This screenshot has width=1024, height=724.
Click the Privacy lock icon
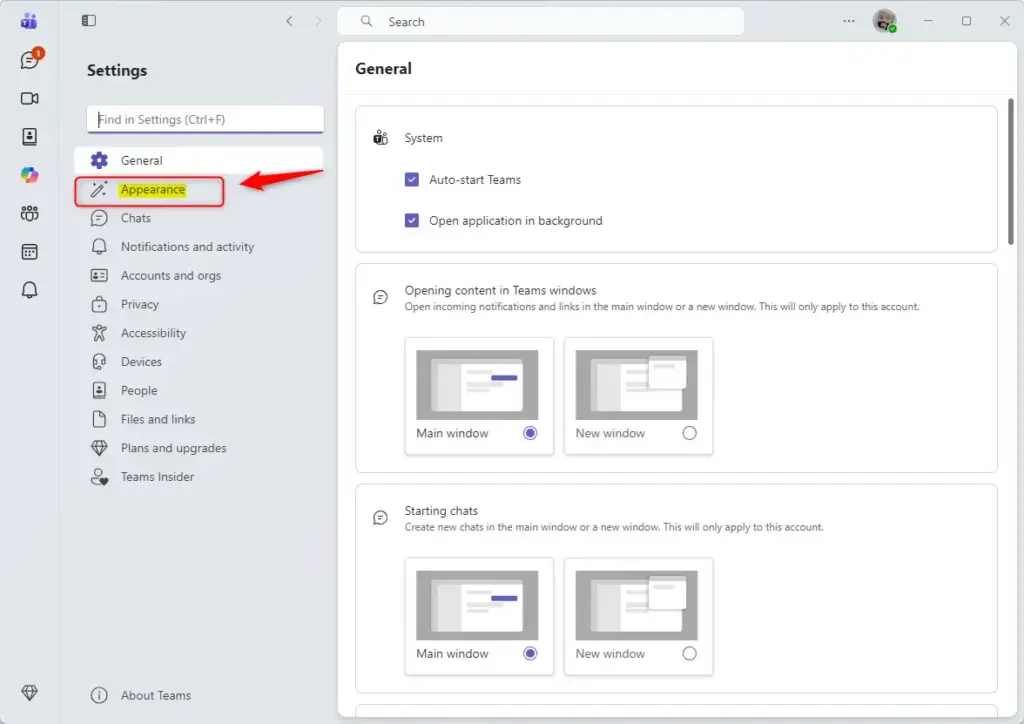tap(99, 304)
